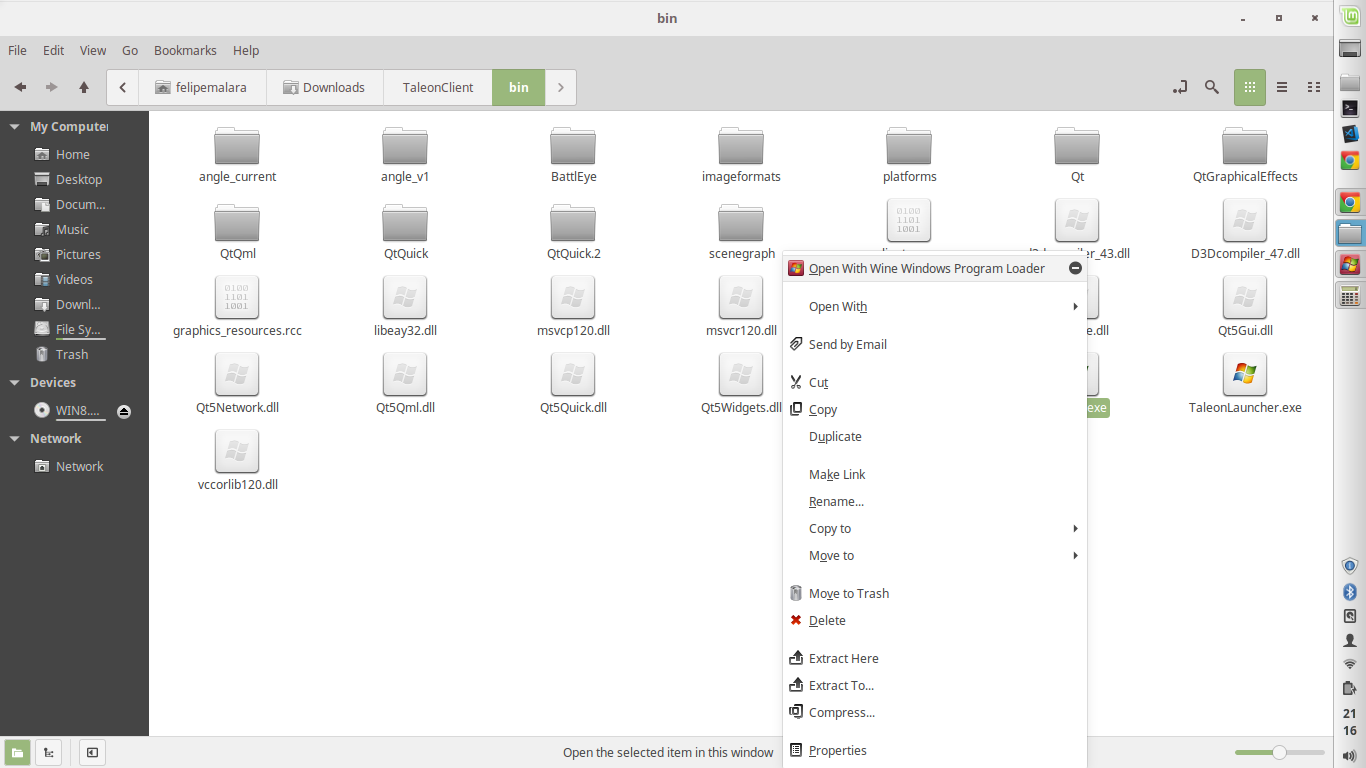Toggle the tree view sidebar button in status bar
This screenshot has width=1366, height=768.
coord(48,752)
